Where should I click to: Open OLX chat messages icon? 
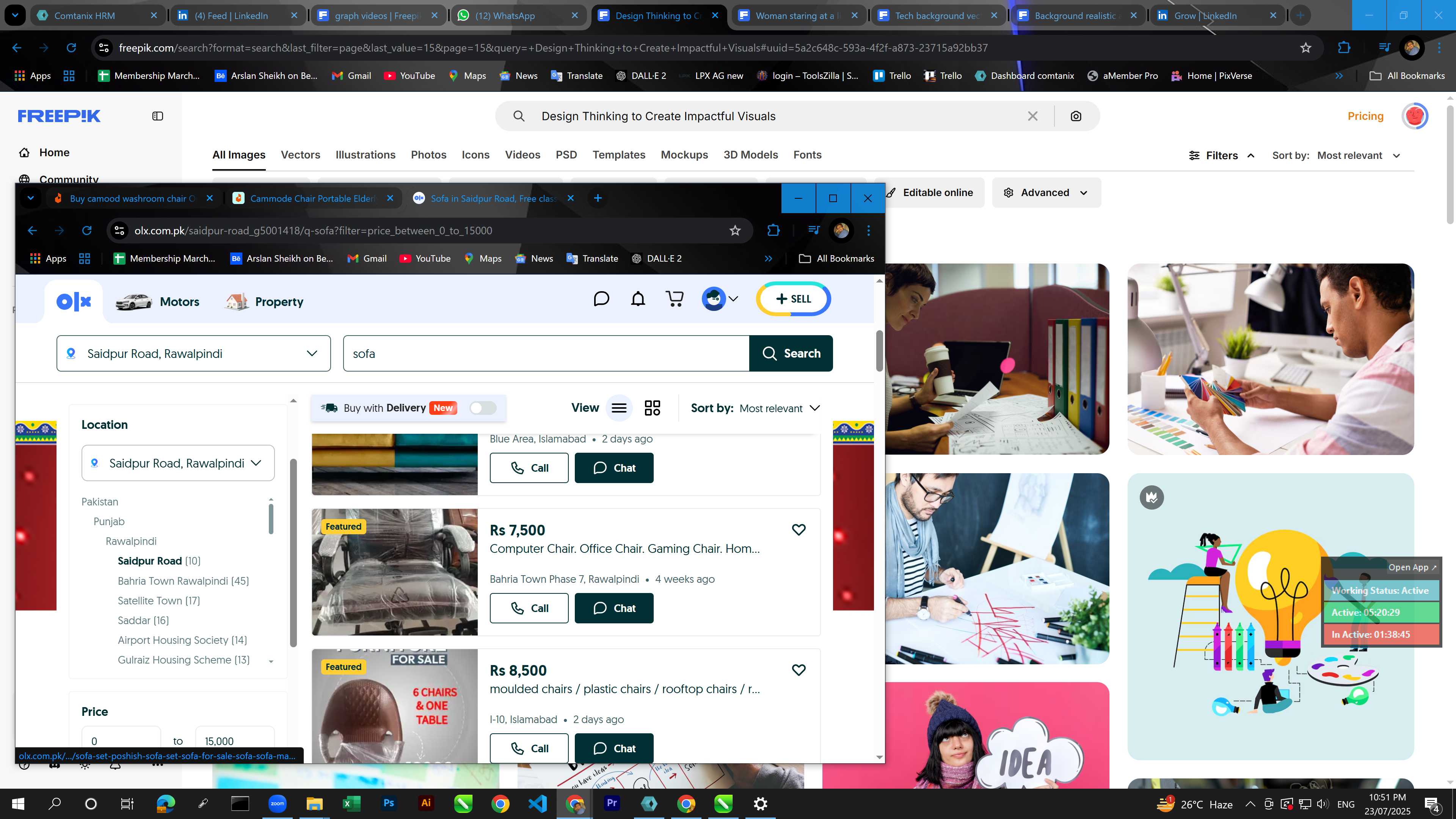[601, 298]
